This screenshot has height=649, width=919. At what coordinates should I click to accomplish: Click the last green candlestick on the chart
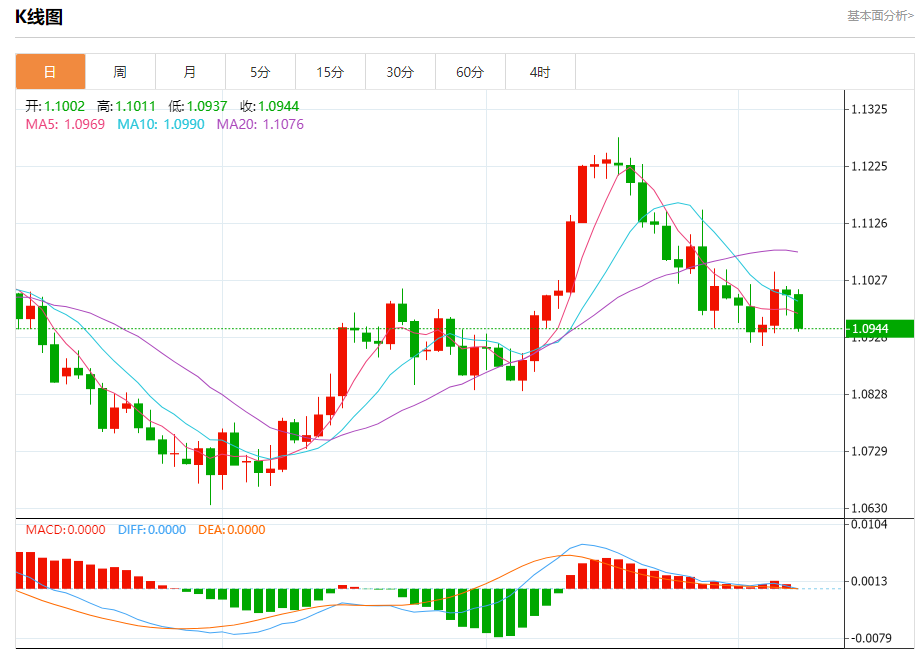click(799, 311)
